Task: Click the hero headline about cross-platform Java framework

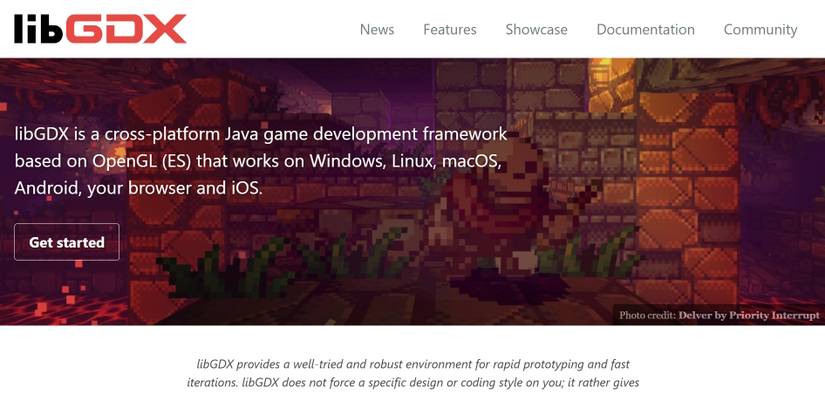Action: coord(261,161)
